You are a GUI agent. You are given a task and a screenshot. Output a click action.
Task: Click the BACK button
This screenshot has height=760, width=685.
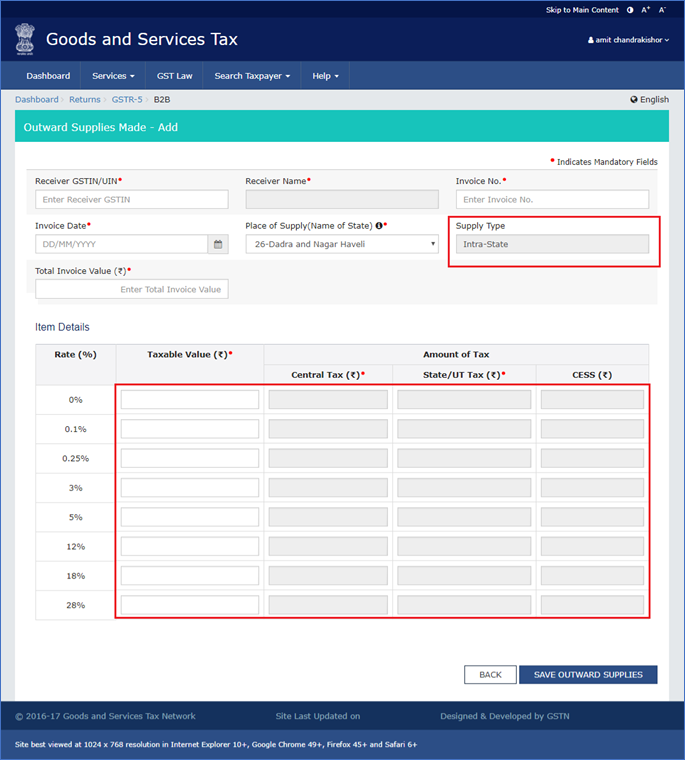pyautogui.click(x=490, y=675)
